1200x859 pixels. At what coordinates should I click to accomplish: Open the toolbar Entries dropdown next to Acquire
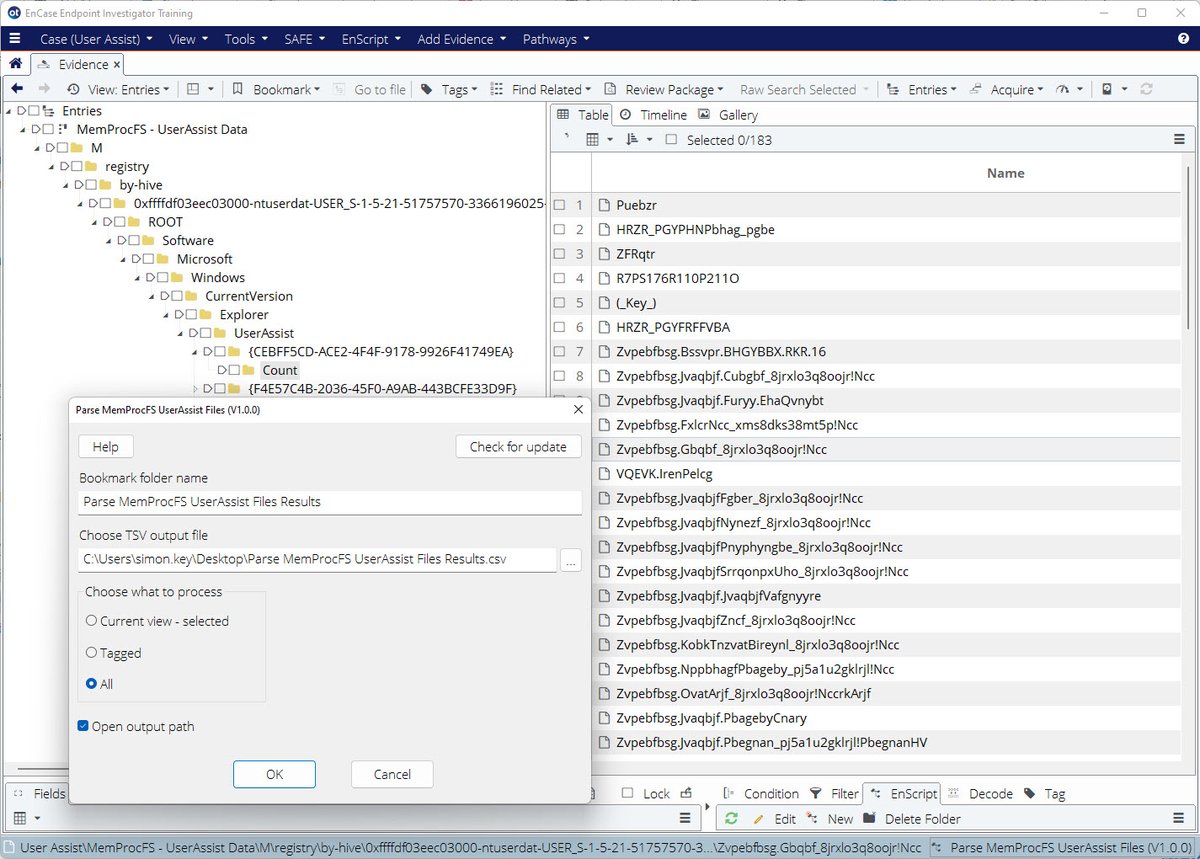(x=923, y=89)
